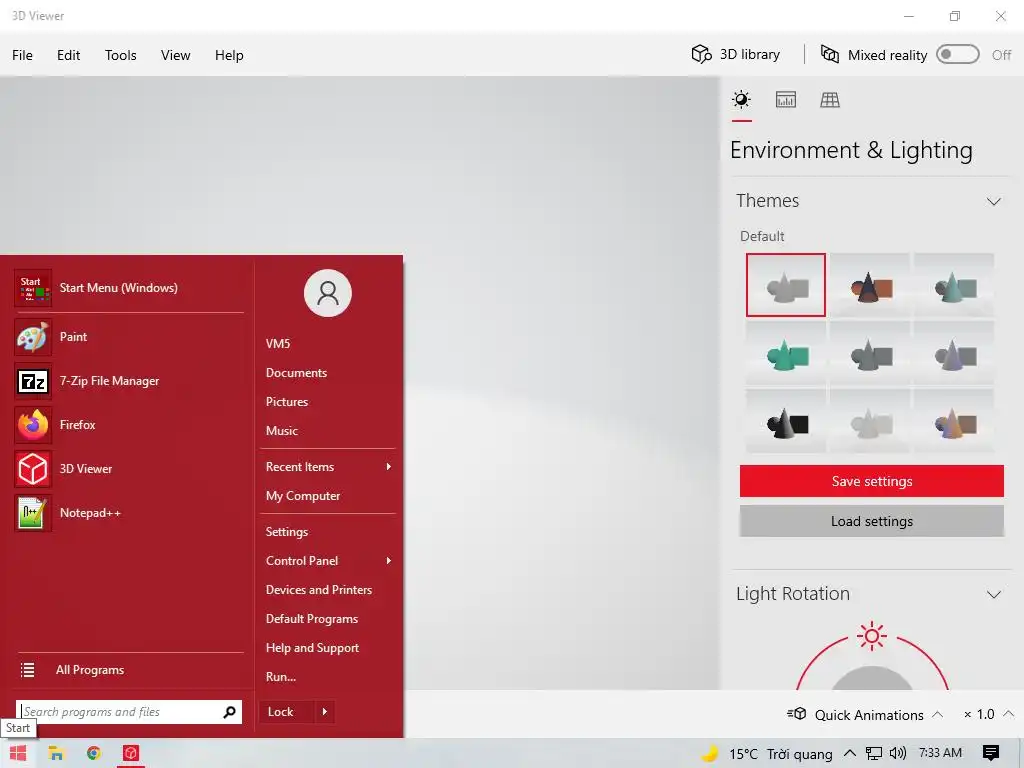
Task: Choose the teal cone theme in top row
Action: 954,285
